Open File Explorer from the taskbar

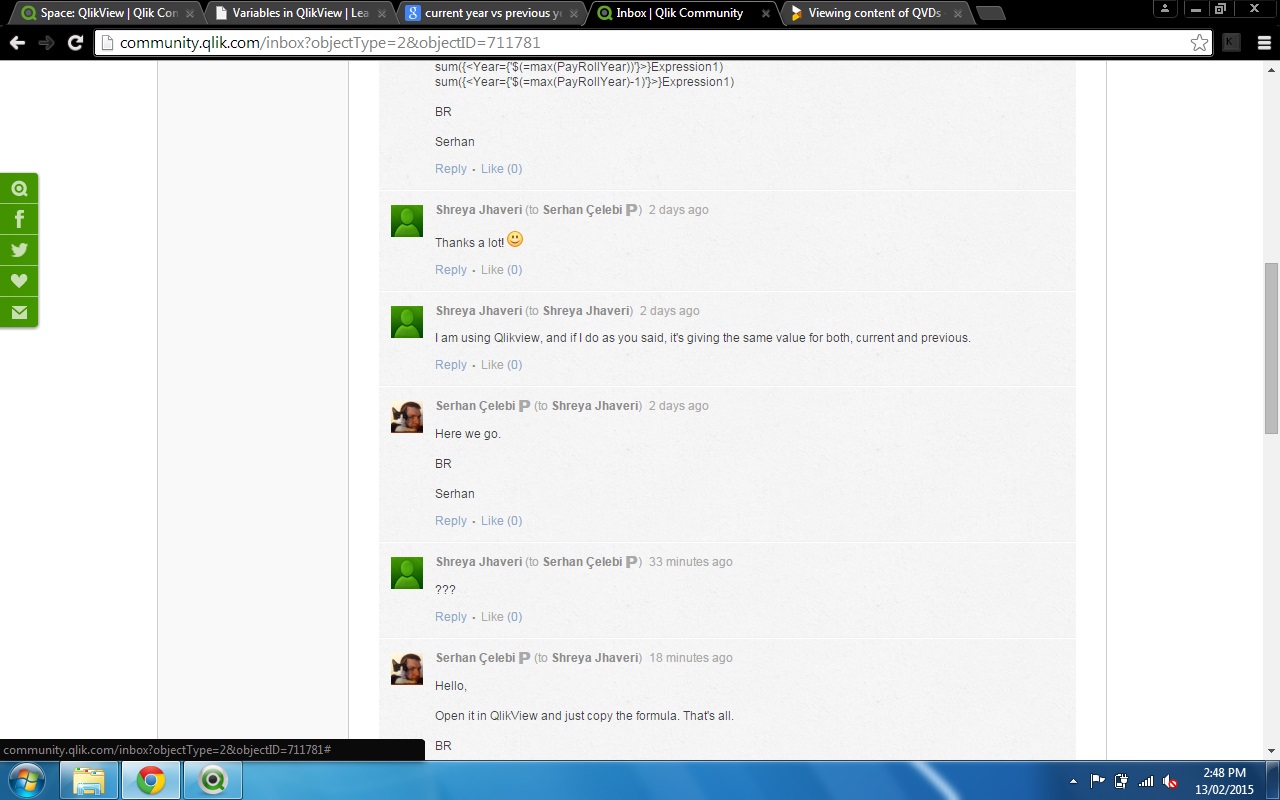coord(89,780)
